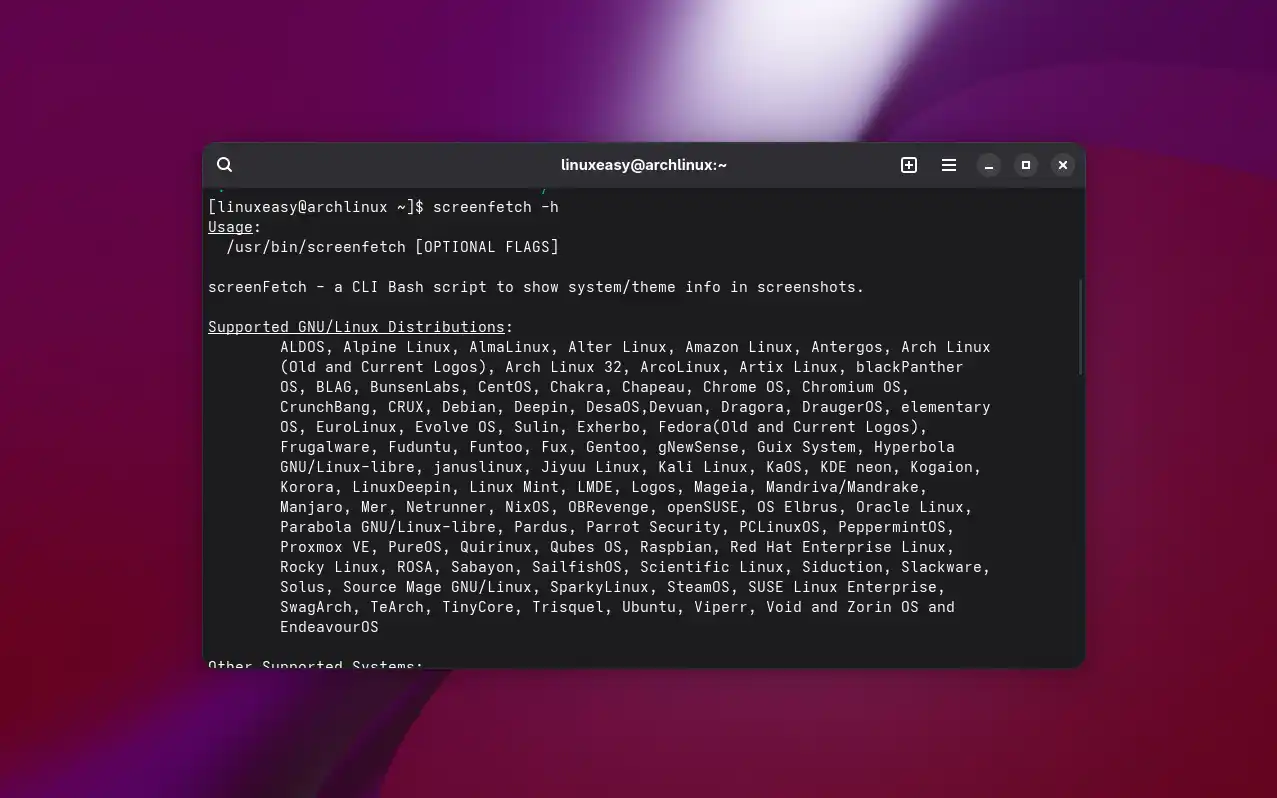This screenshot has width=1277, height=798.
Task: Click 'blackPanther' in the list
Action: pos(910,367)
